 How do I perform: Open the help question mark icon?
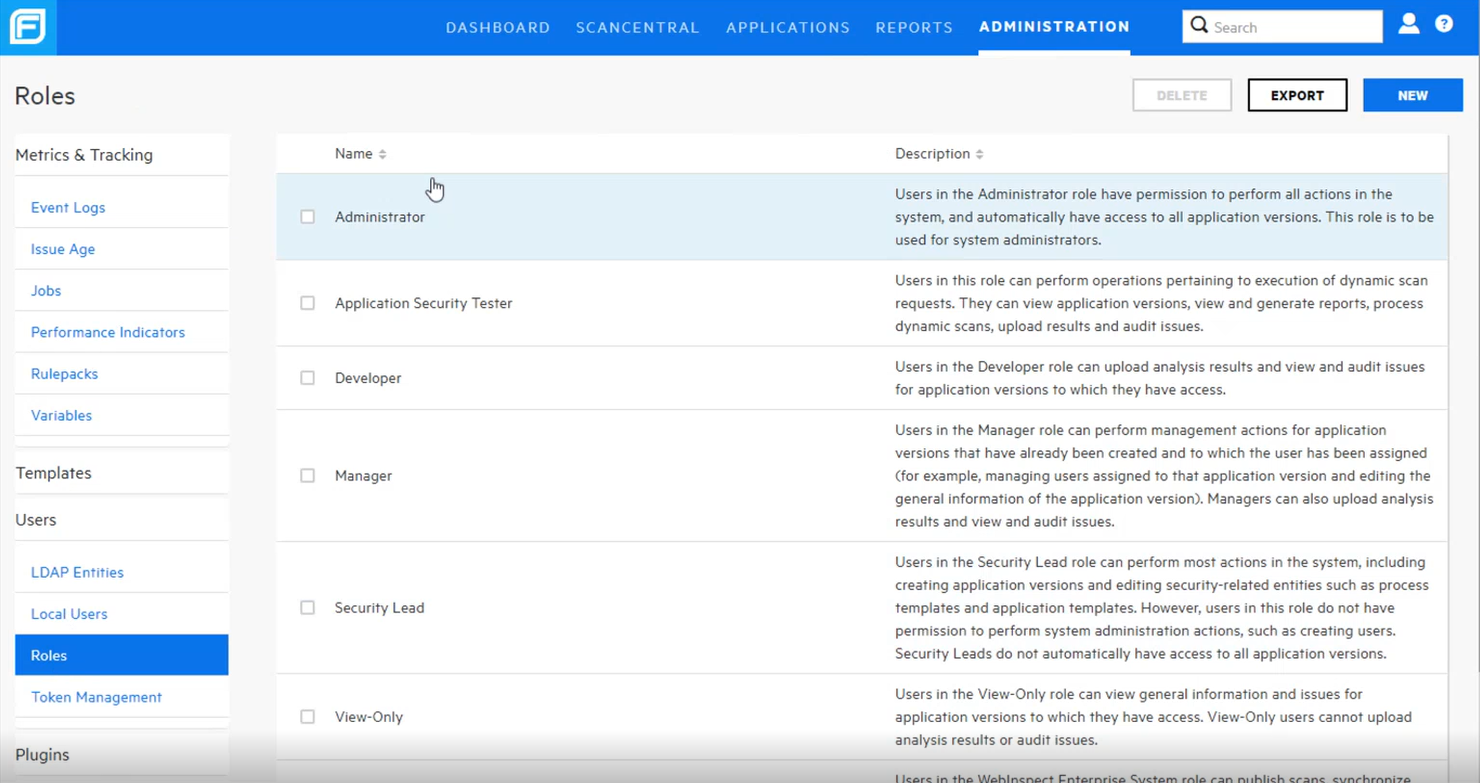click(x=1444, y=24)
